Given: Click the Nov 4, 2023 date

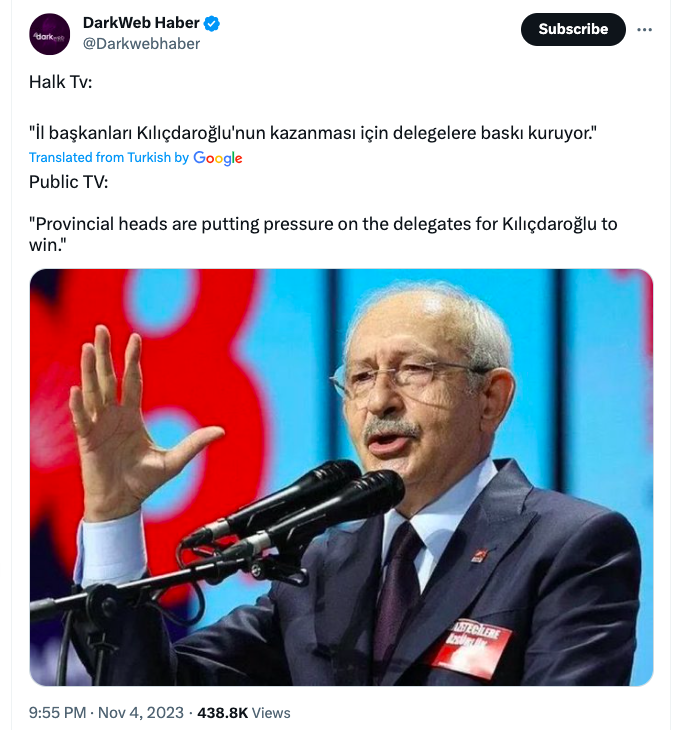Looking at the screenshot, I should [141, 712].
